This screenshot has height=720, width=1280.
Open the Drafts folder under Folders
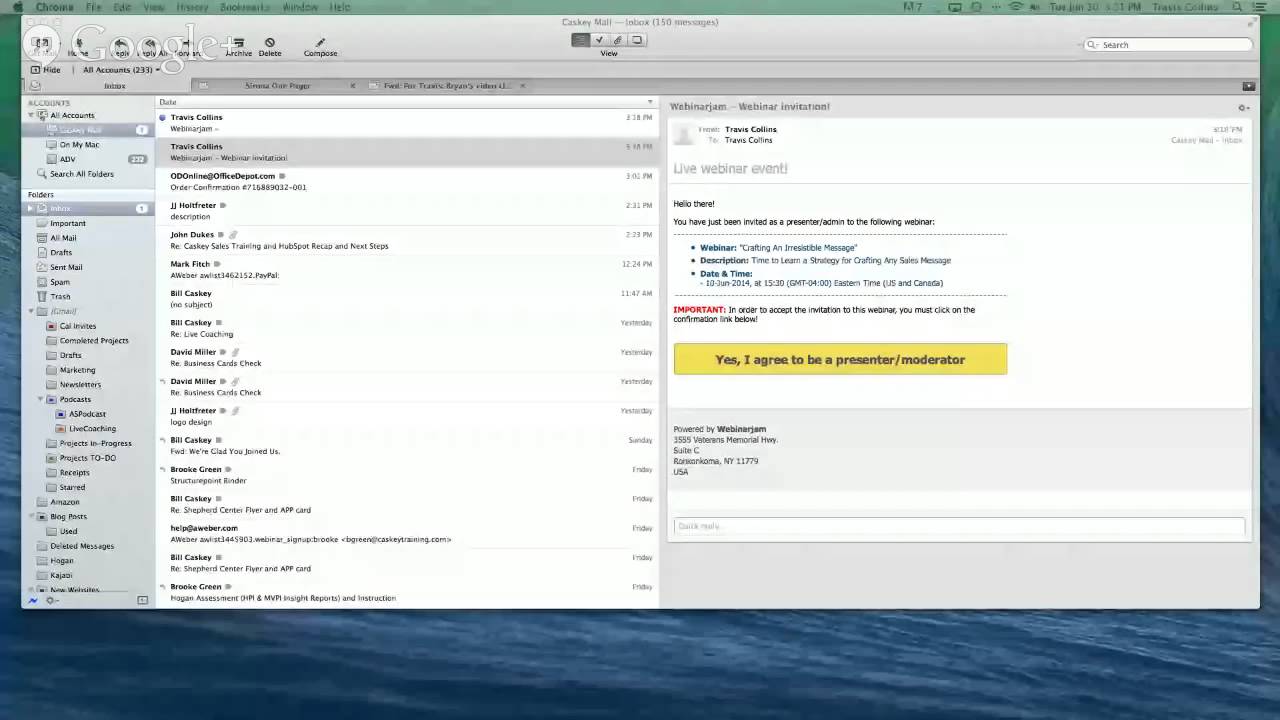[60, 252]
